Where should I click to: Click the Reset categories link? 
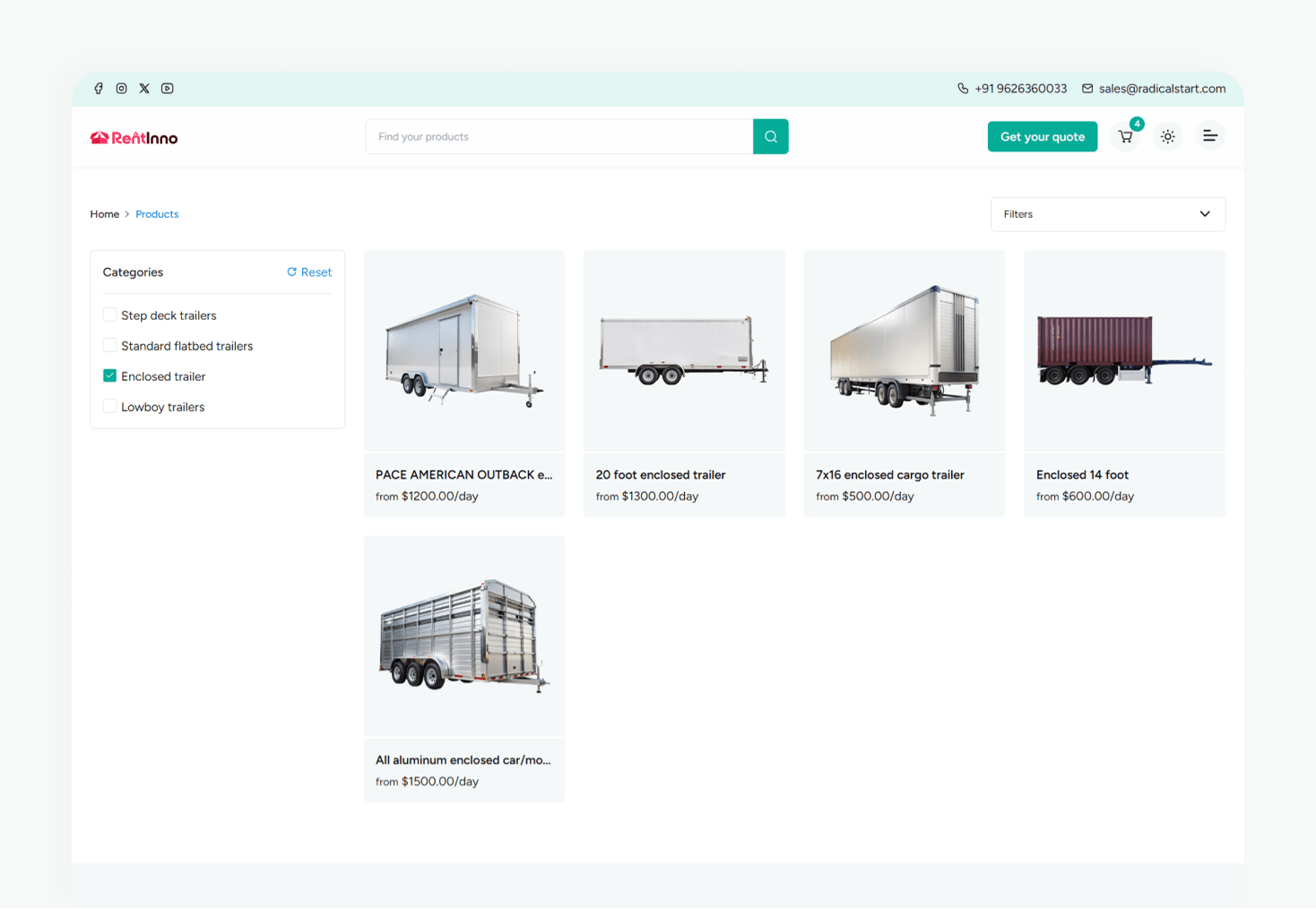coord(309,273)
